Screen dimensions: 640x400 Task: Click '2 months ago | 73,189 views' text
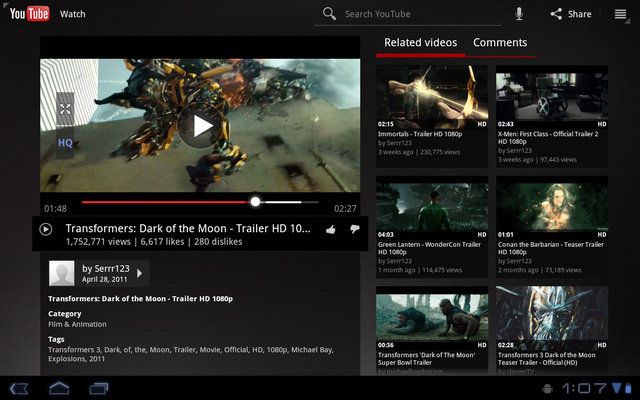[540, 270]
